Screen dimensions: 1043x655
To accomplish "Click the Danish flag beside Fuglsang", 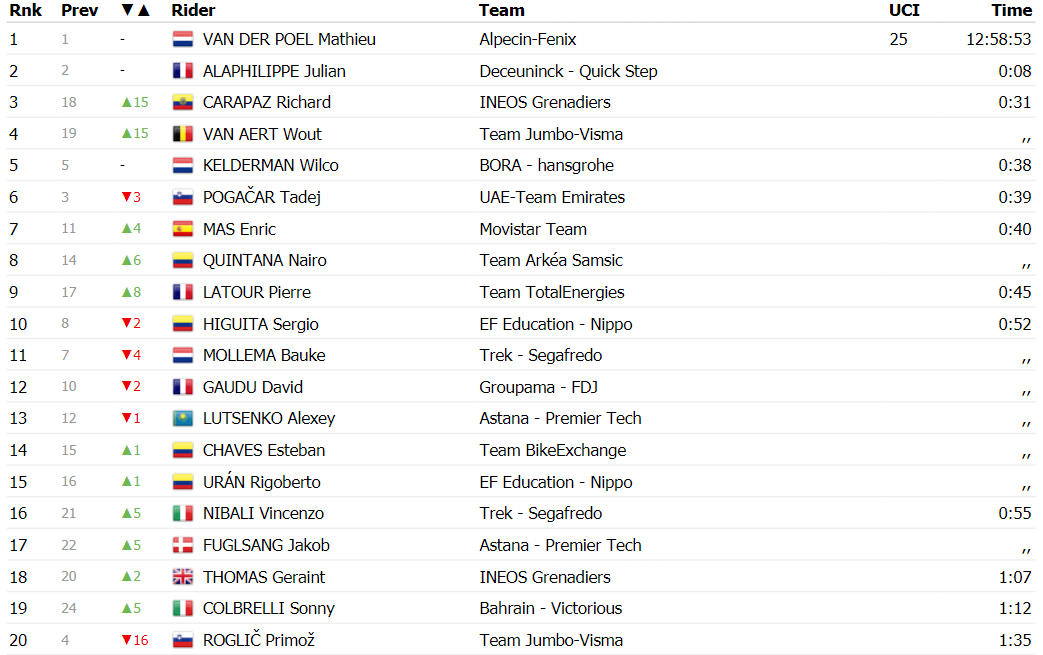I will pos(183,545).
